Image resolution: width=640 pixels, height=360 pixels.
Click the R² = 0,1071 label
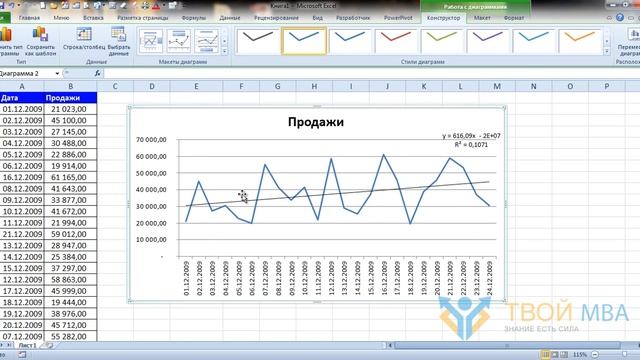471,144
